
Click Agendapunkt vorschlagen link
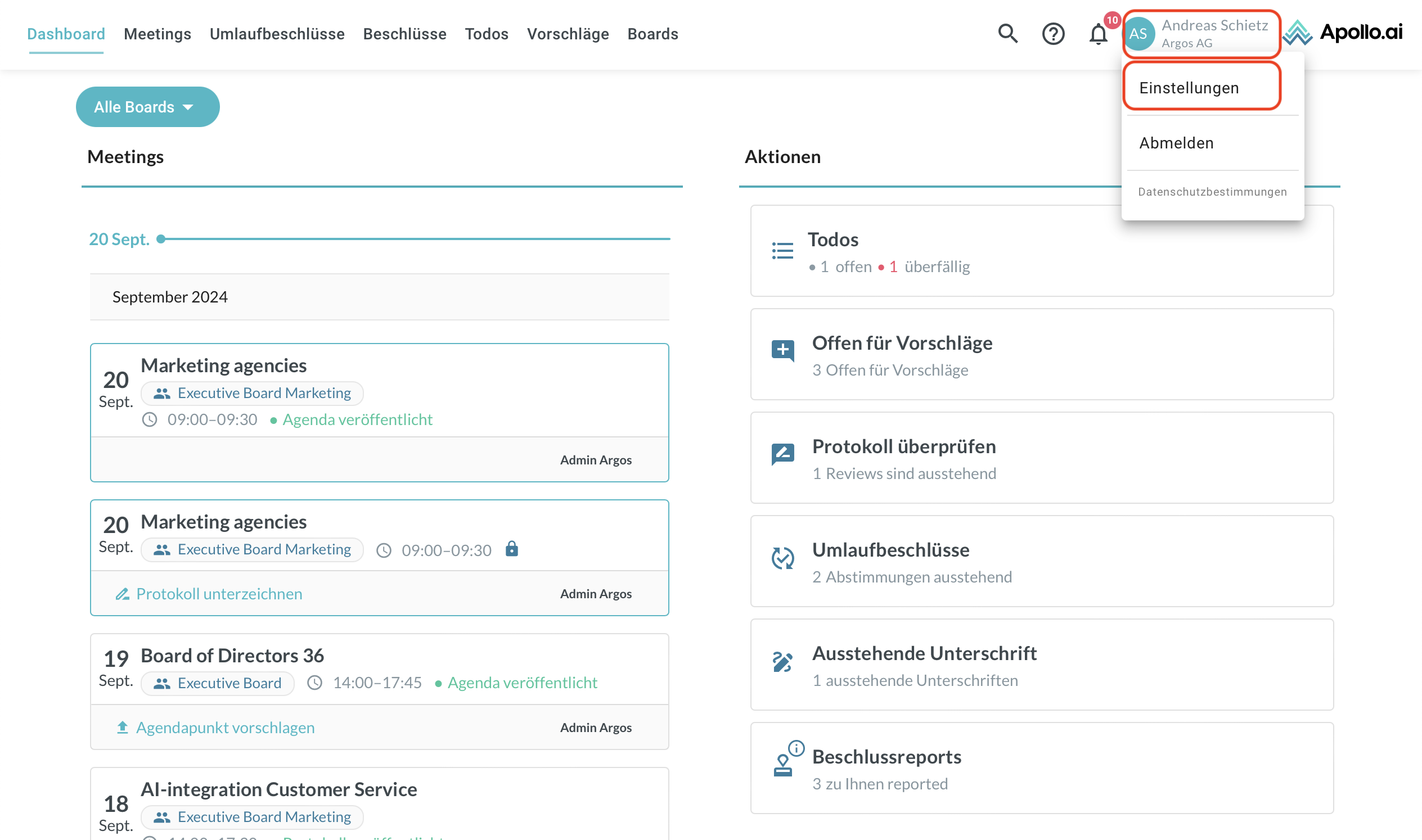(225, 728)
